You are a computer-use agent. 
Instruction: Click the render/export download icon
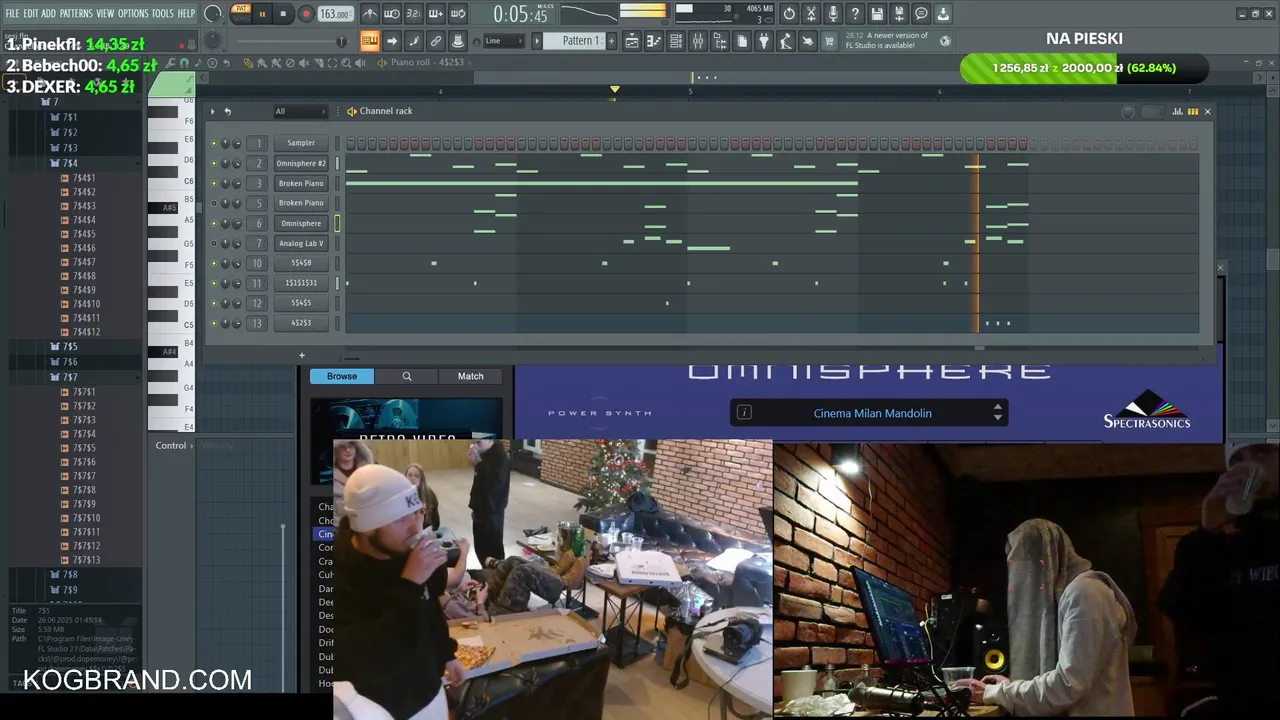click(943, 14)
